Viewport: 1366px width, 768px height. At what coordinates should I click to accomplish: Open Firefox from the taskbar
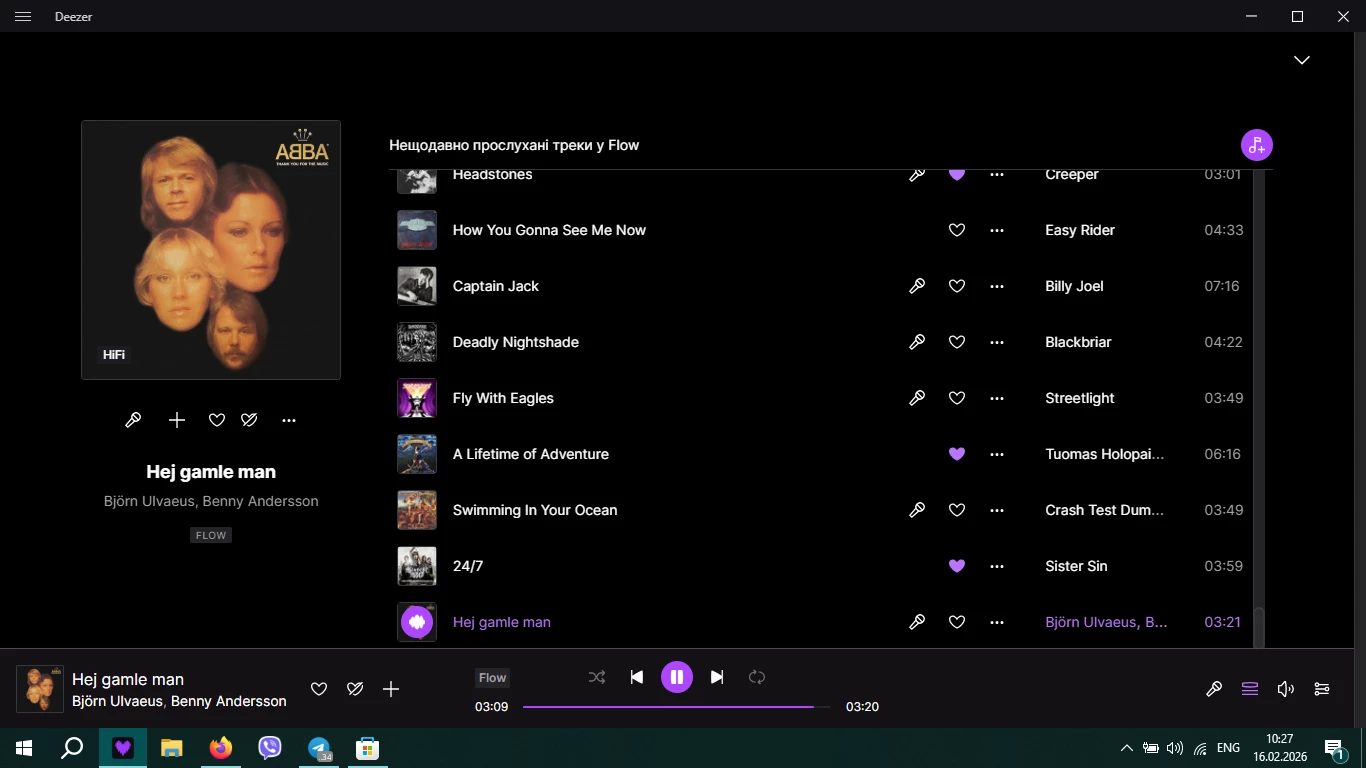pos(221,748)
